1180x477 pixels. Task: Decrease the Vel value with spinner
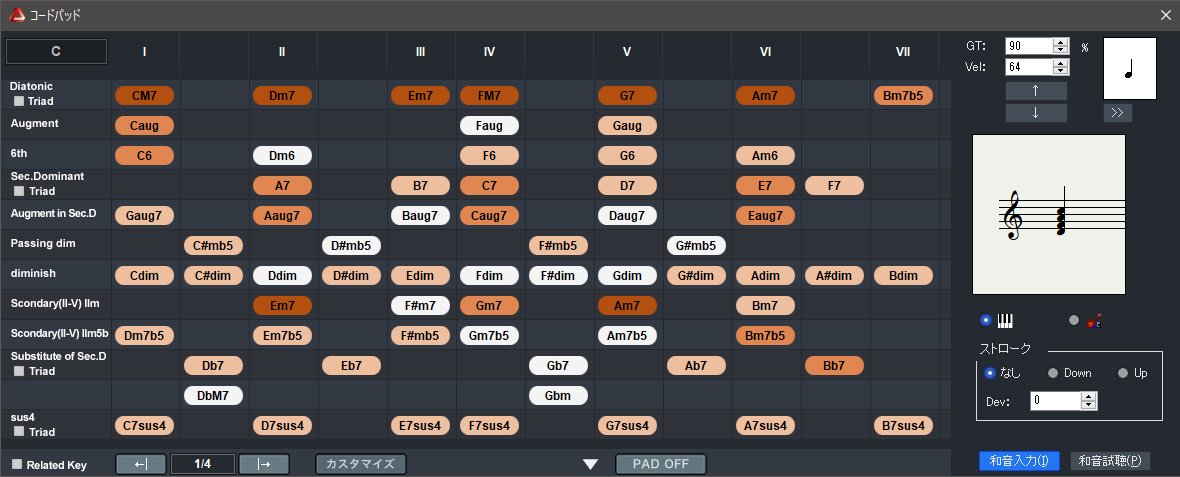tap(1062, 71)
